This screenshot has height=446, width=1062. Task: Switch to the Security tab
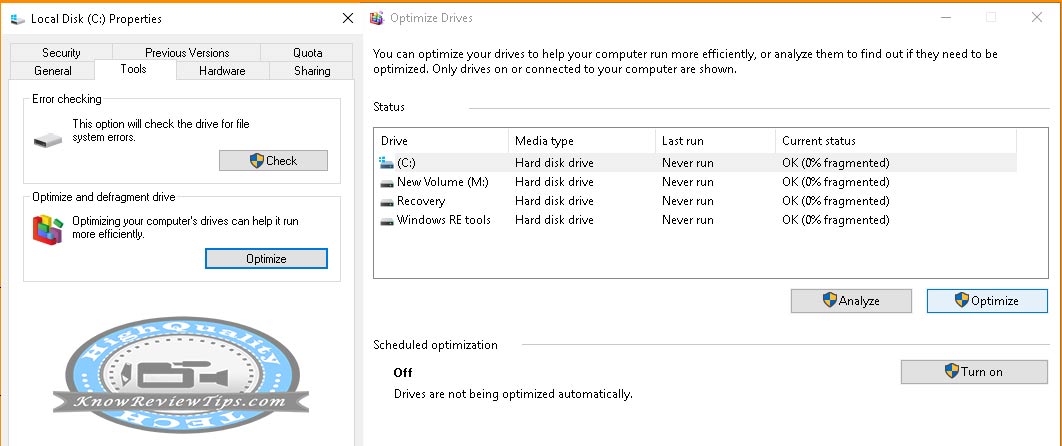point(61,53)
